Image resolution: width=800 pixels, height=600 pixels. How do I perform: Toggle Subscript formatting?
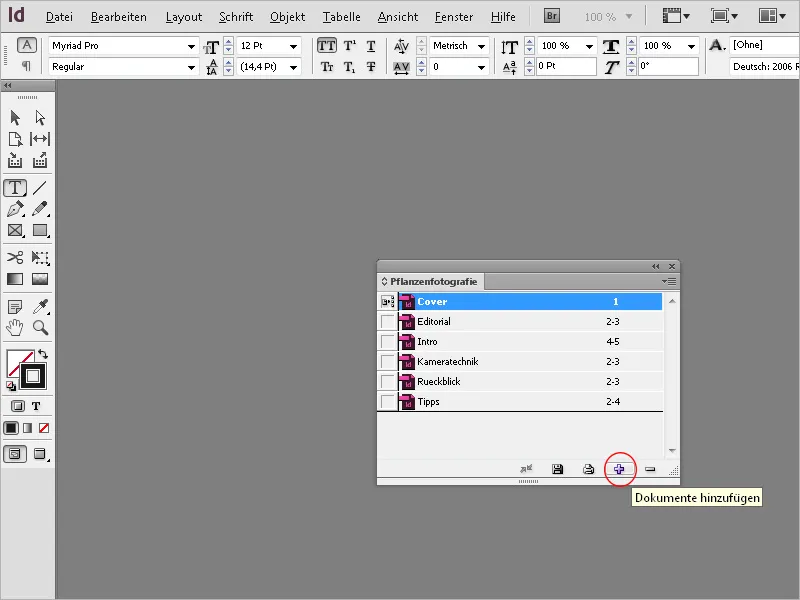[349, 67]
